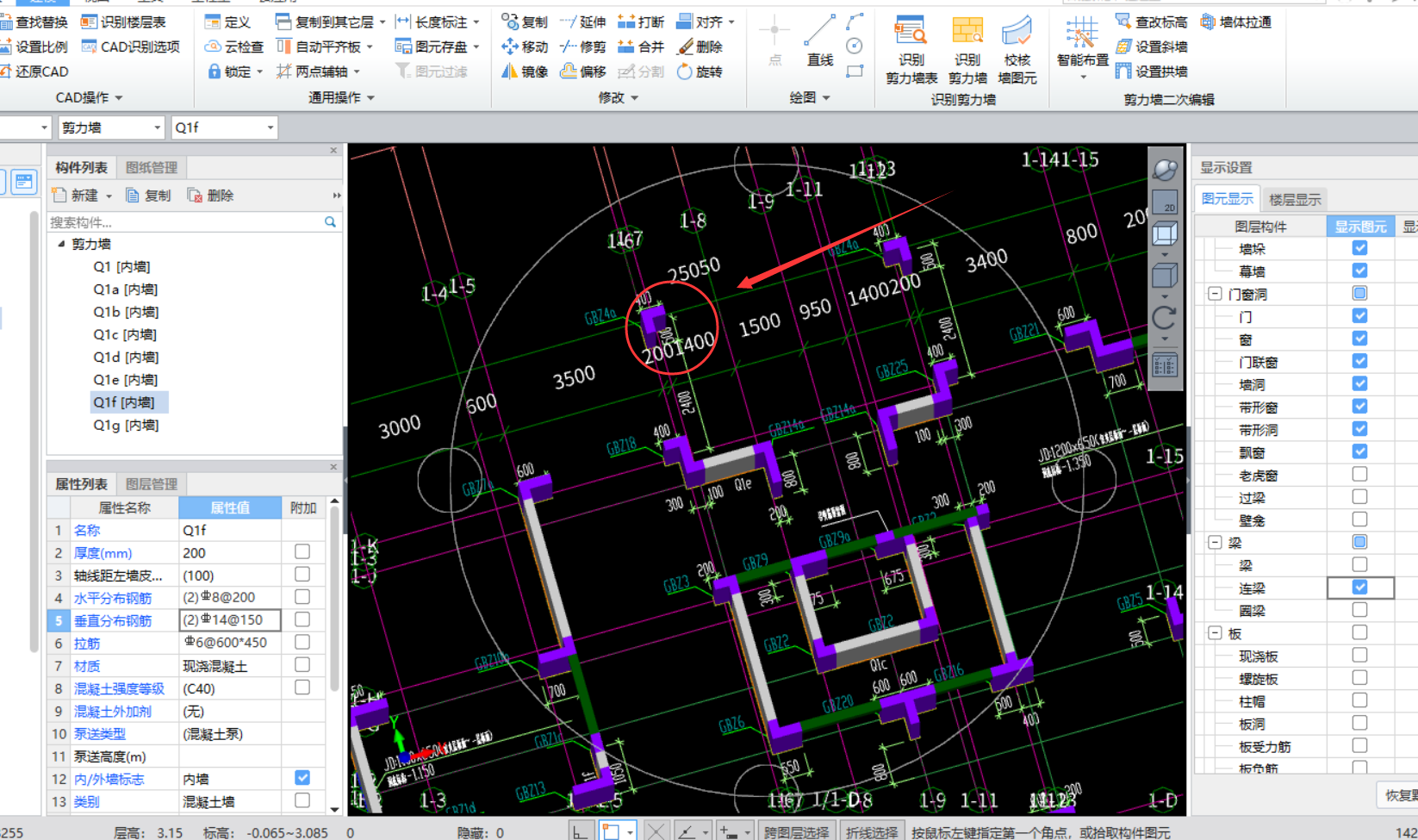Collapse 梁 group in display settings

(x=1215, y=542)
